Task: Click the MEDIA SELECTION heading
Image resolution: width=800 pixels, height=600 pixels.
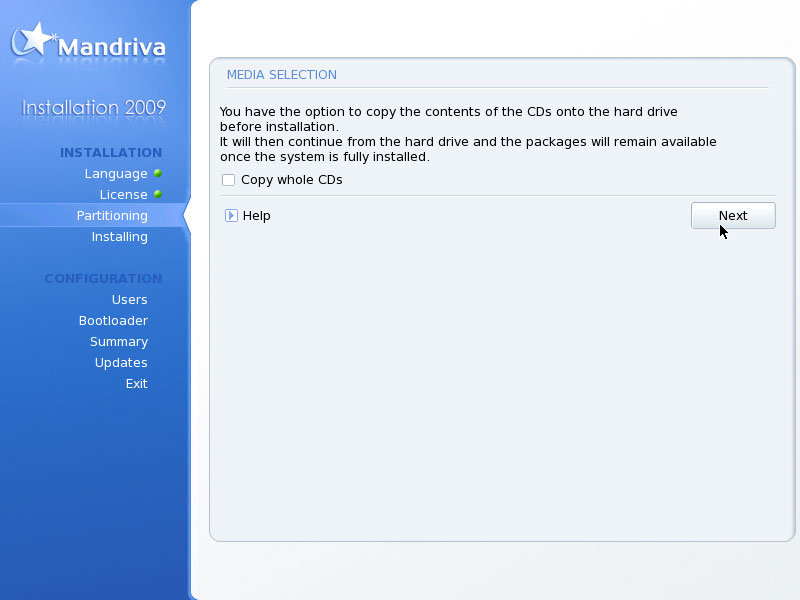Action: click(282, 74)
